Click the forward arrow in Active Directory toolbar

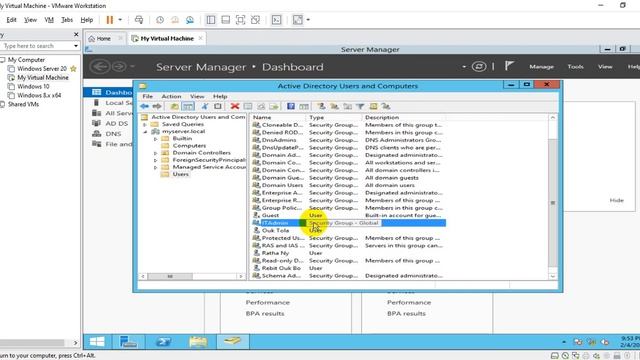tap(157, 106)
